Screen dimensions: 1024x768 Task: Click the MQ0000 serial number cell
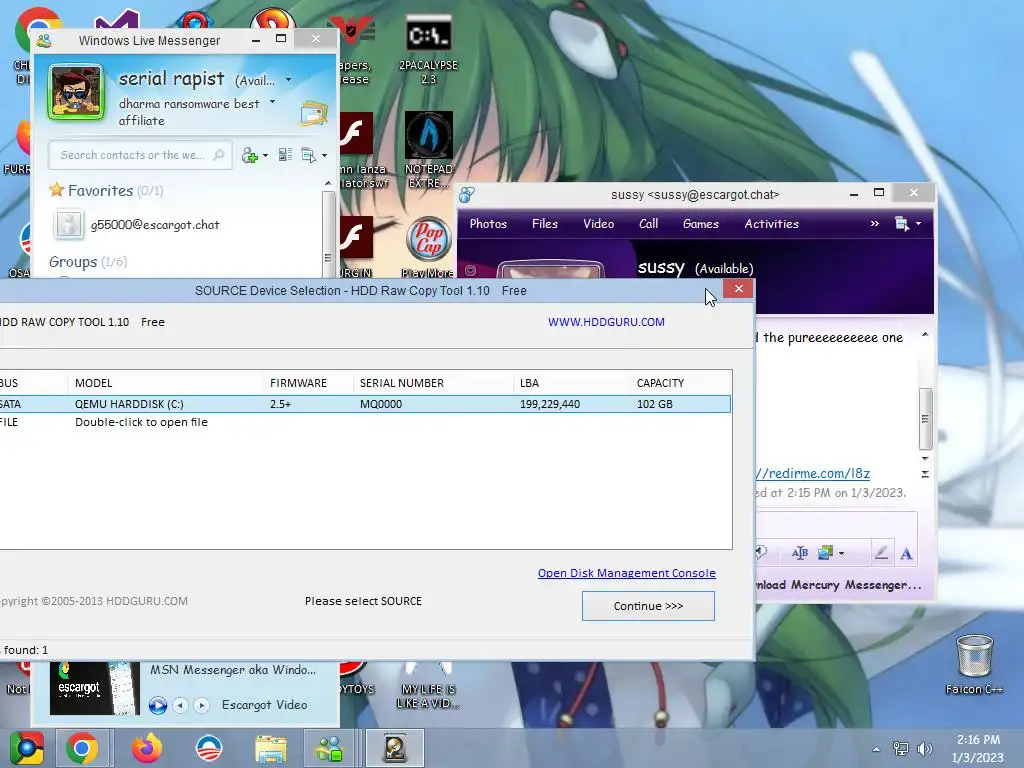click(381, 404)
